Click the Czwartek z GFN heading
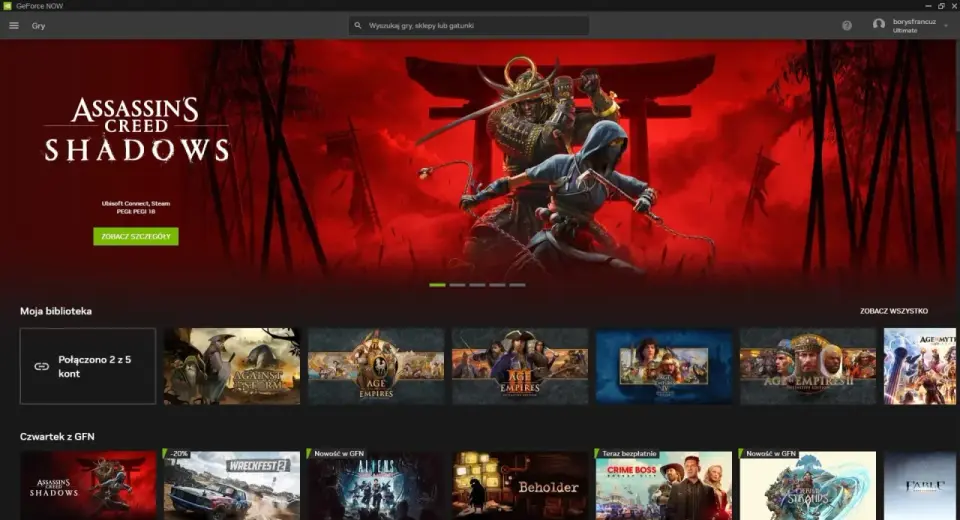 57,437
